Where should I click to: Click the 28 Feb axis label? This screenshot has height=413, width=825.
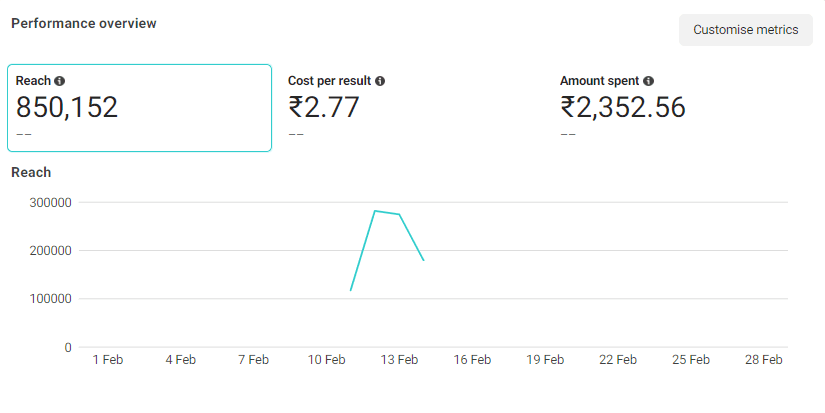click(763, 360)
